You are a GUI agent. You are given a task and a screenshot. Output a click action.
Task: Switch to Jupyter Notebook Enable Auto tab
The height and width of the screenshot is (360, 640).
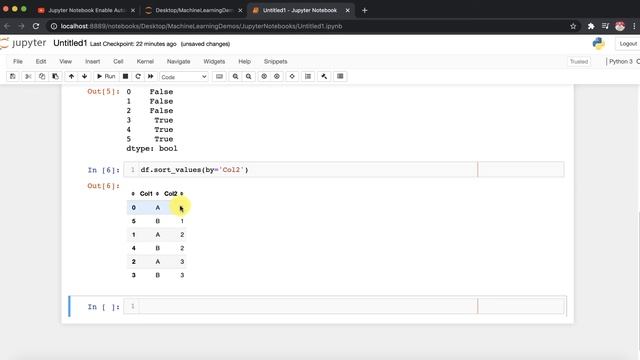click(86, 10)
